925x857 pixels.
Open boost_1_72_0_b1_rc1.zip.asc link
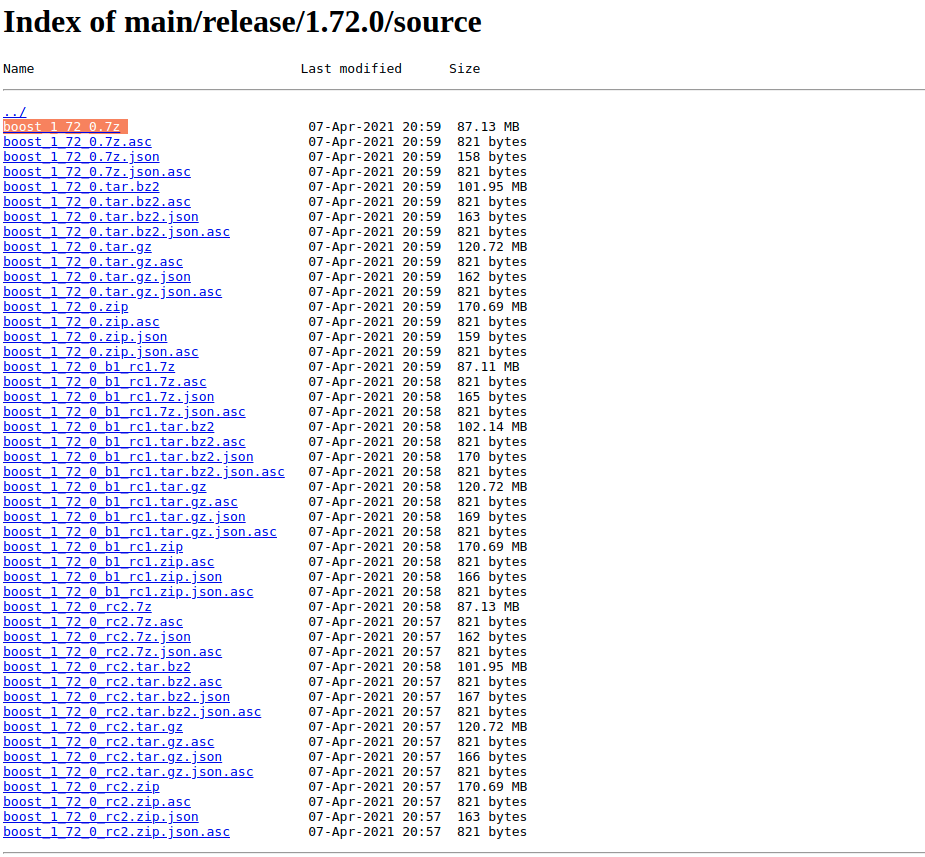click(x=109, y=562)
